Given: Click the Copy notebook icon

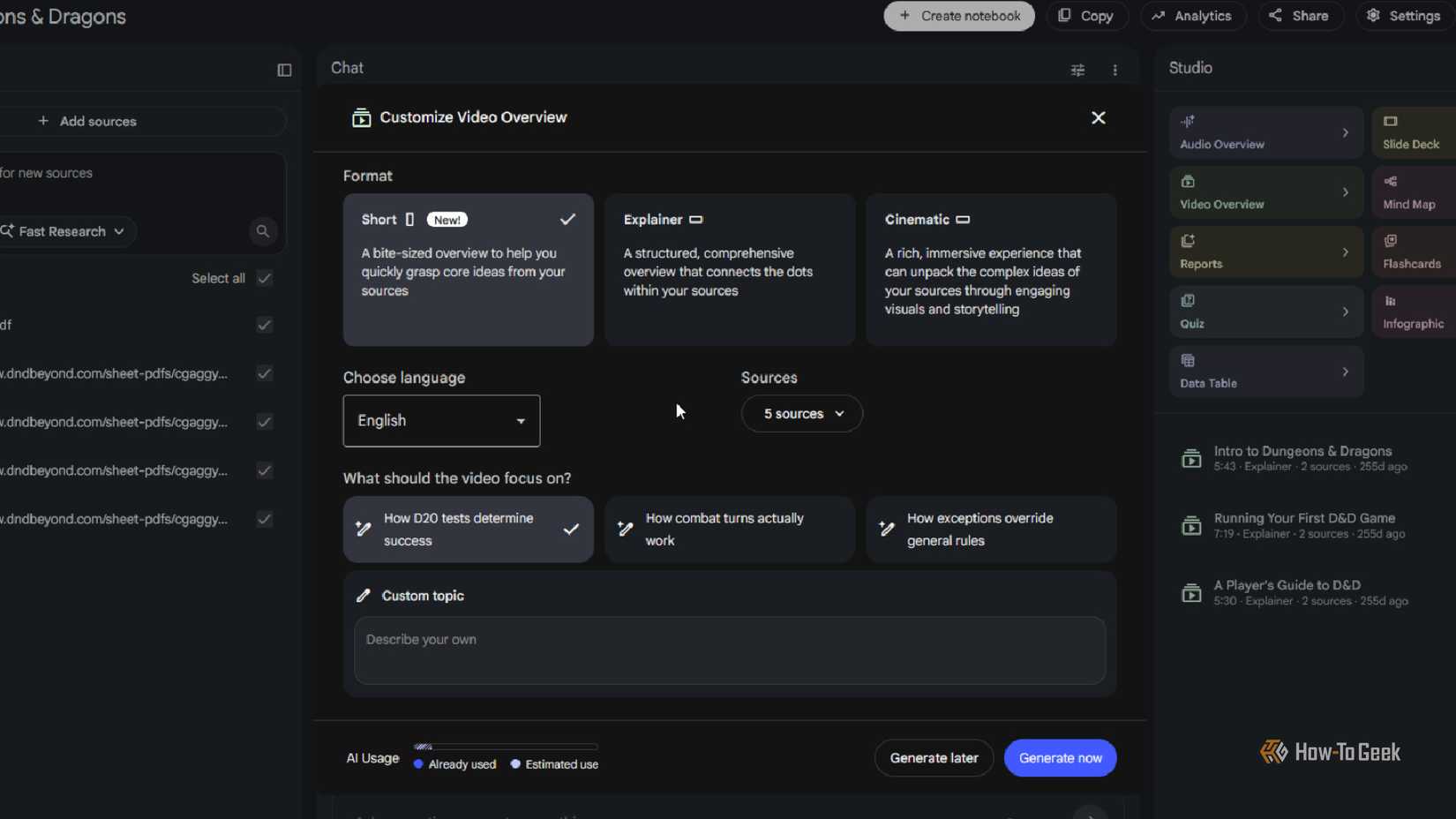Looking at the screenshot, I should [x=1064, y=16].
